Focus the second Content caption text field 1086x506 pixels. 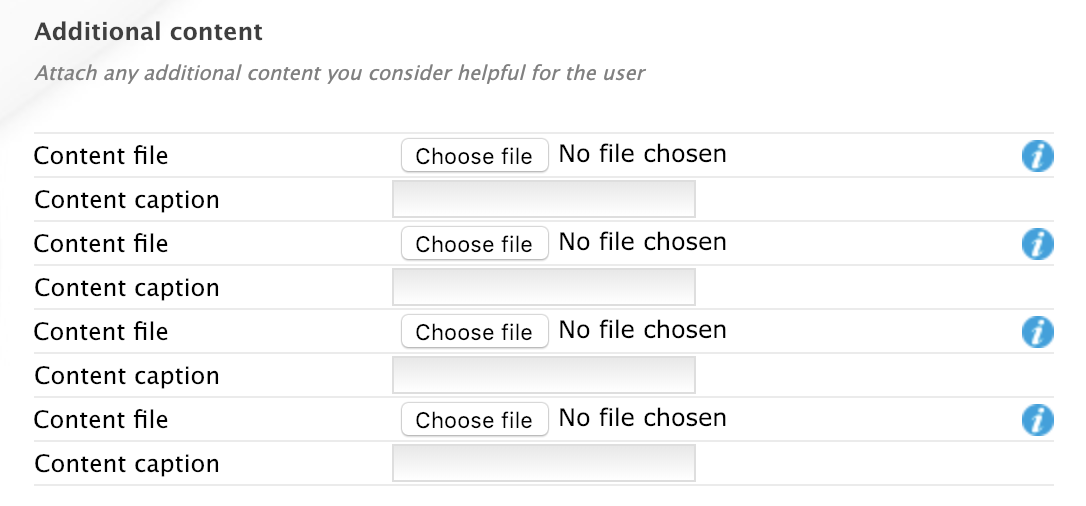543,288
